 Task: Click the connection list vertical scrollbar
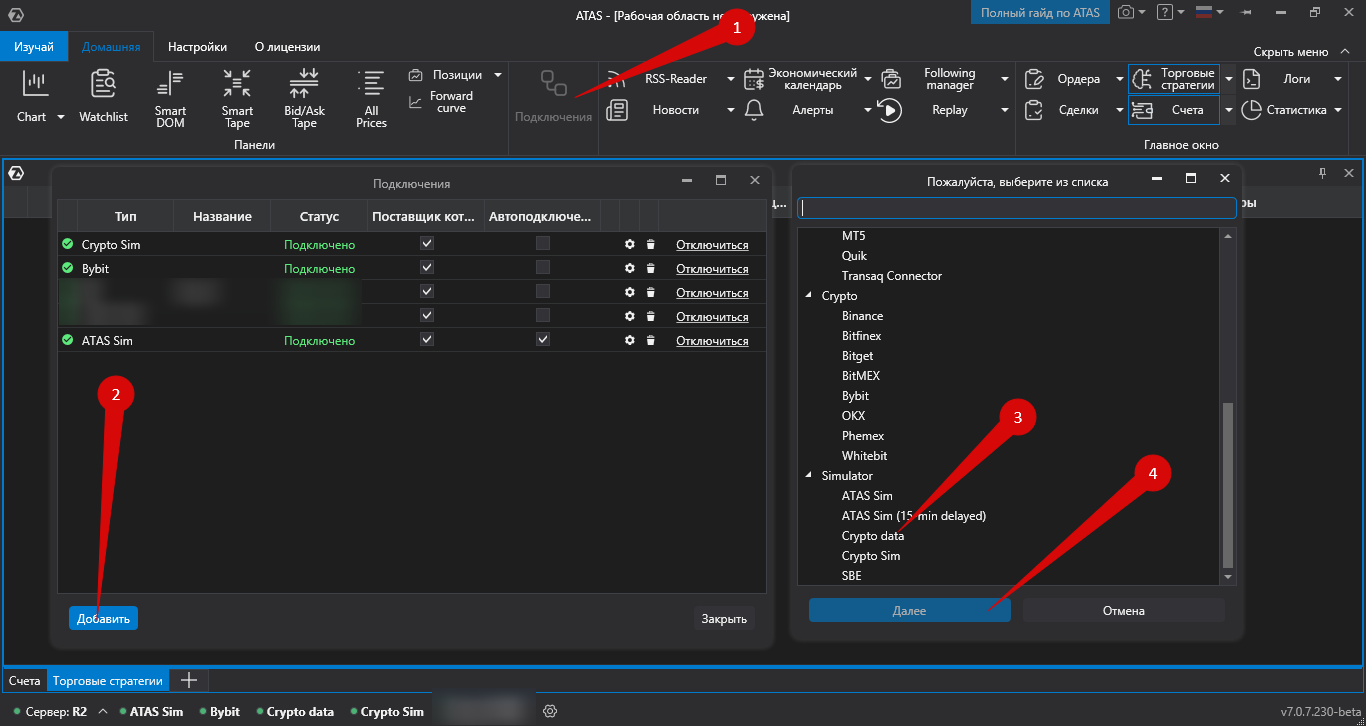tap(1228, 485)
